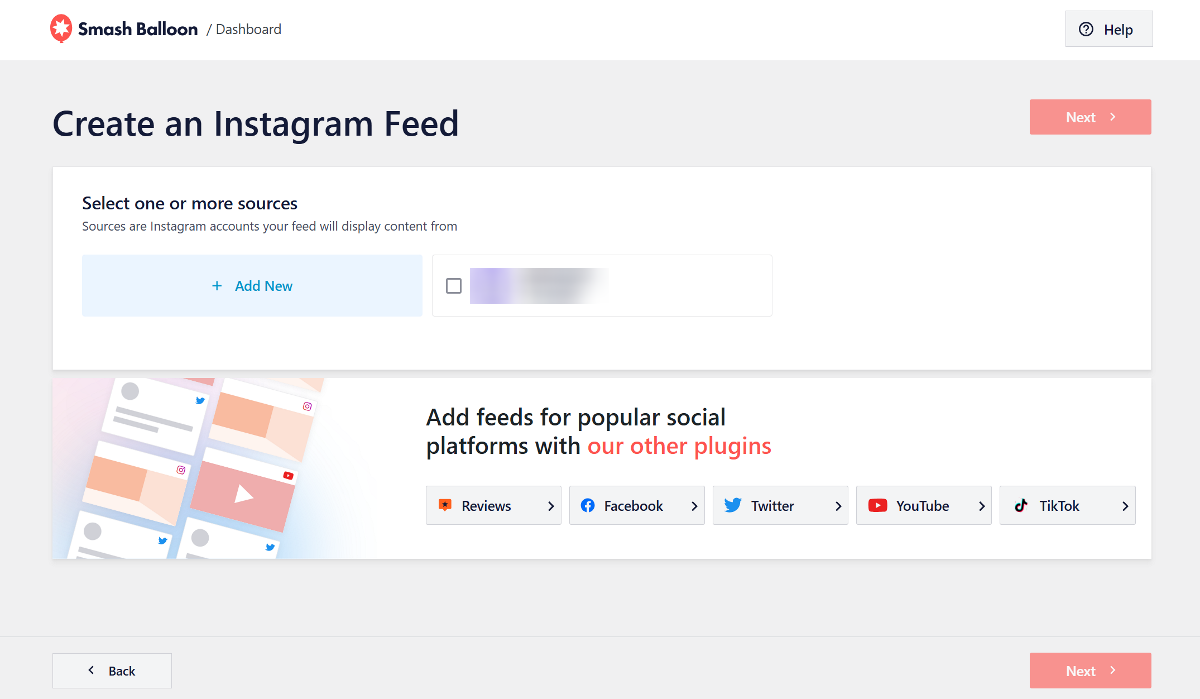1200x699 pixels.
Task: Check the blurred Instagram source checkbox
Action: point(454,286)
